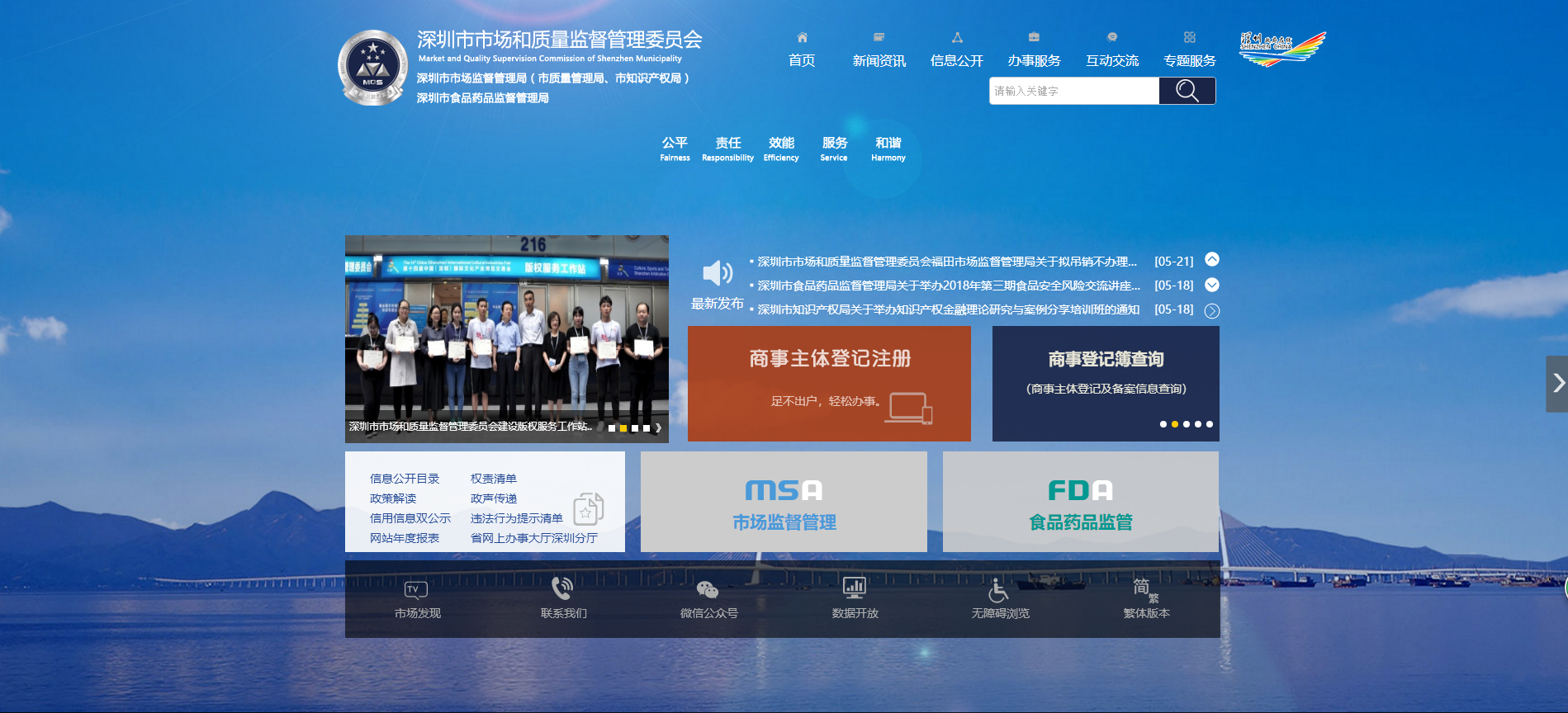Select the first dot in the 商事登记簿查询 tile

[x=1163, y=424]
